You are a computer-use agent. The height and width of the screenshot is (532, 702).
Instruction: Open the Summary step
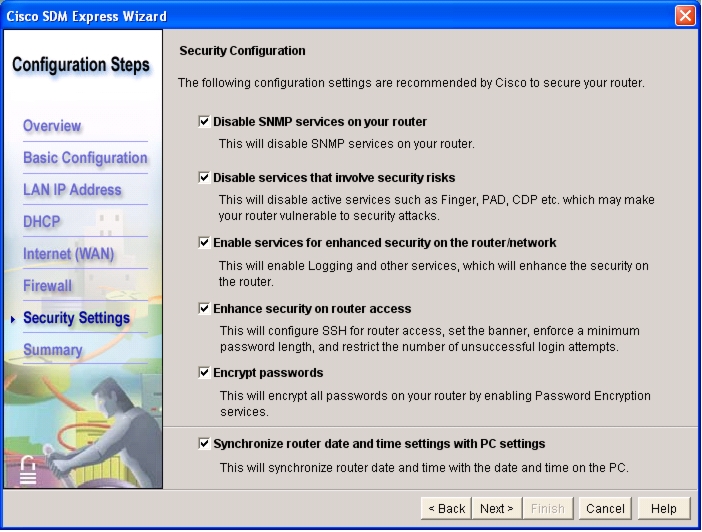tap(53, 350)
